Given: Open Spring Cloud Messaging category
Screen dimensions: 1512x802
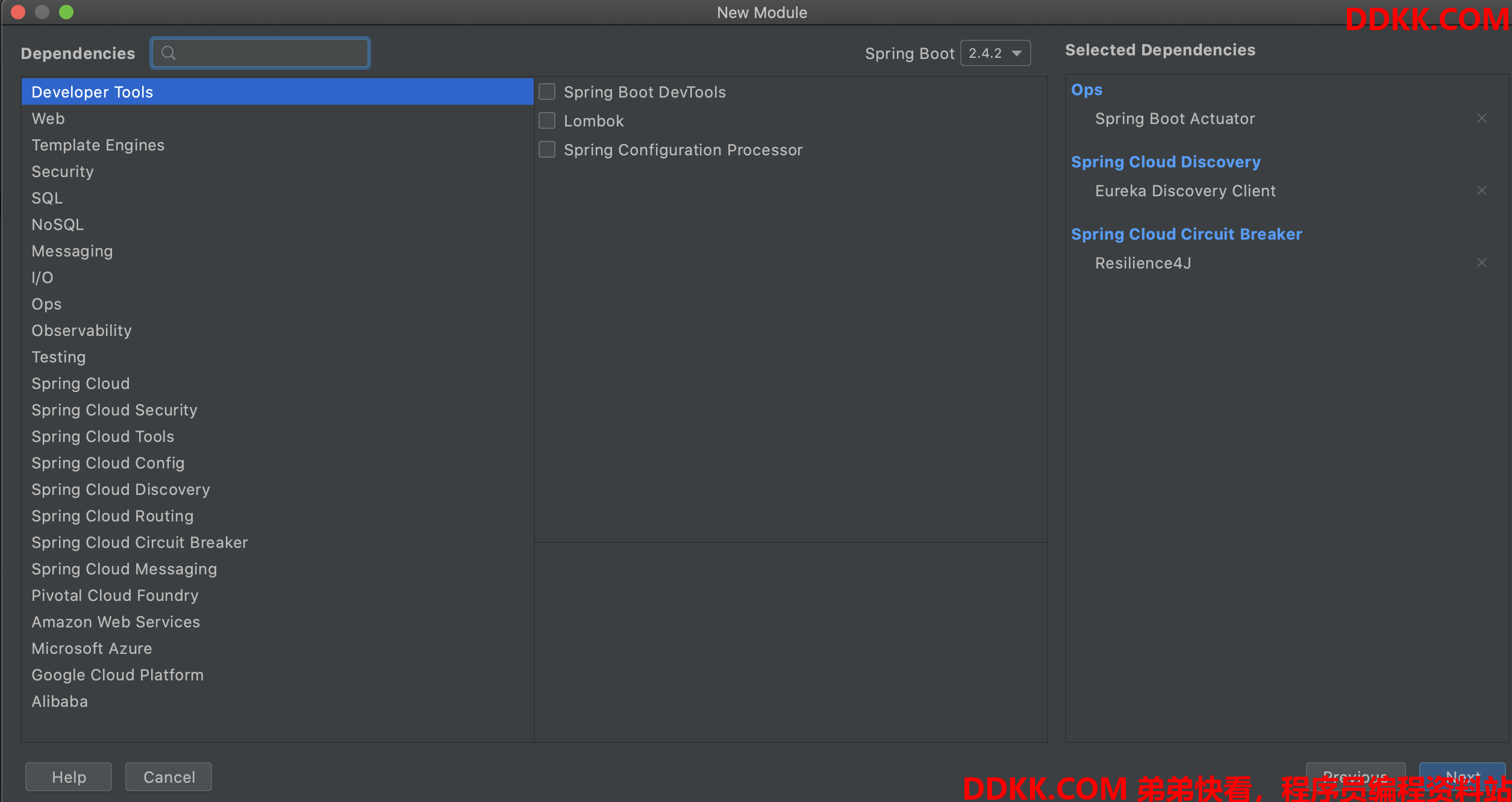Looking at the screenshot, I should (278, 568).
